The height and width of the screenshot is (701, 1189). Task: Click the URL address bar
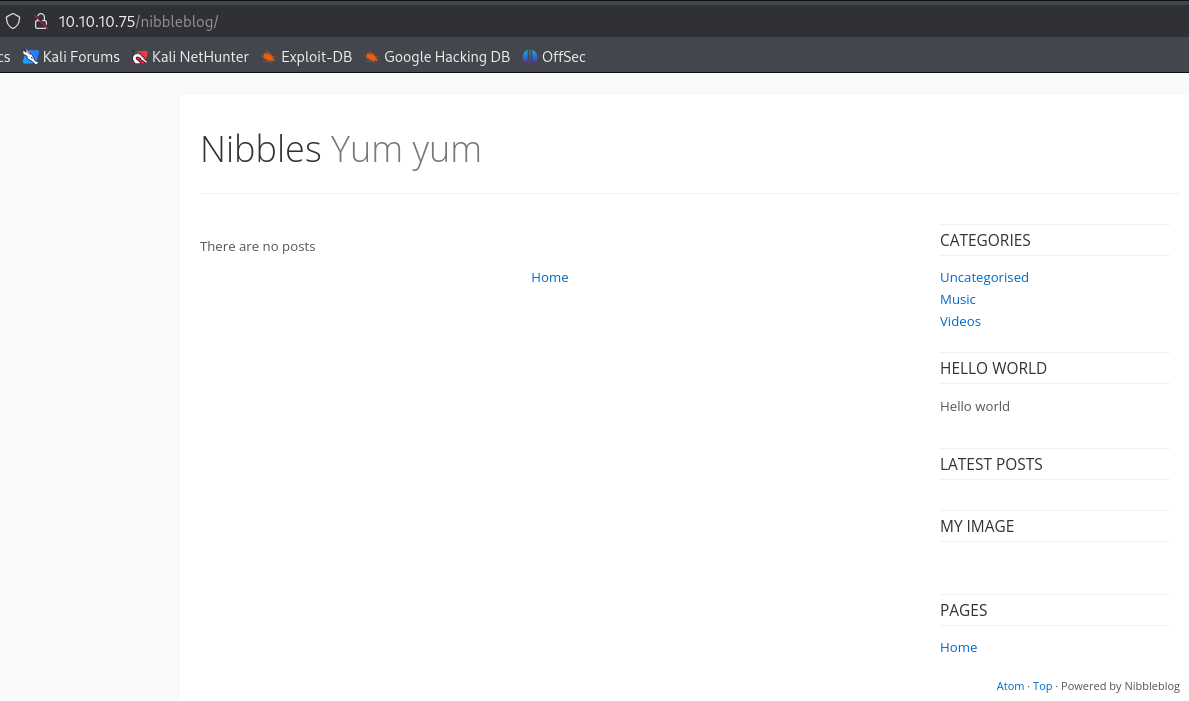(600, 21)
